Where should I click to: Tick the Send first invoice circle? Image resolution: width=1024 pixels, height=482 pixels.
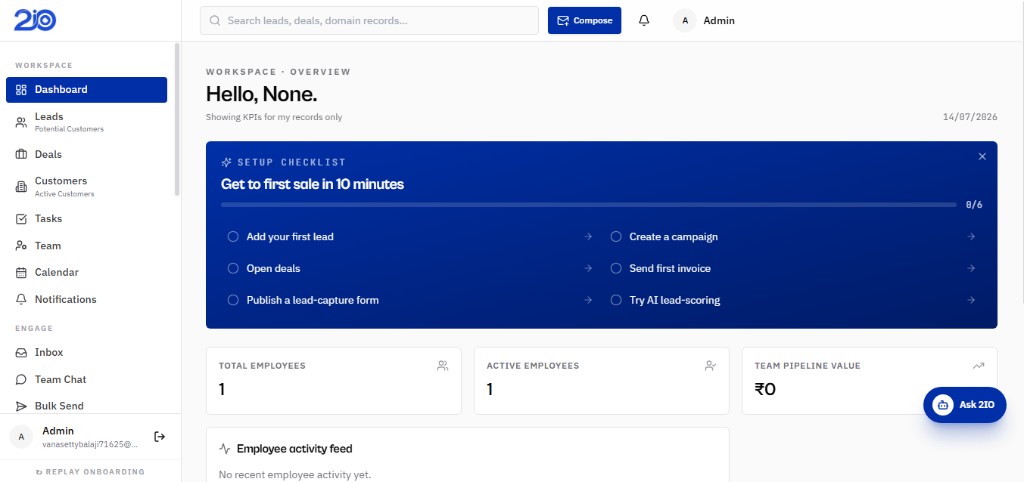click(x=616, y=268)
